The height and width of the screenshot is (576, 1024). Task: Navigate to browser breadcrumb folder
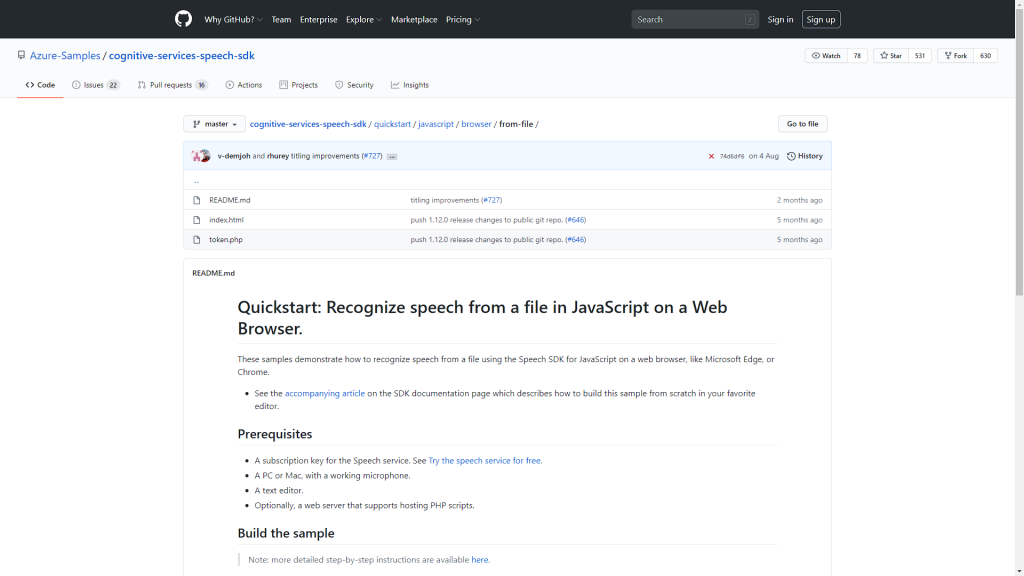click(476, 124)
